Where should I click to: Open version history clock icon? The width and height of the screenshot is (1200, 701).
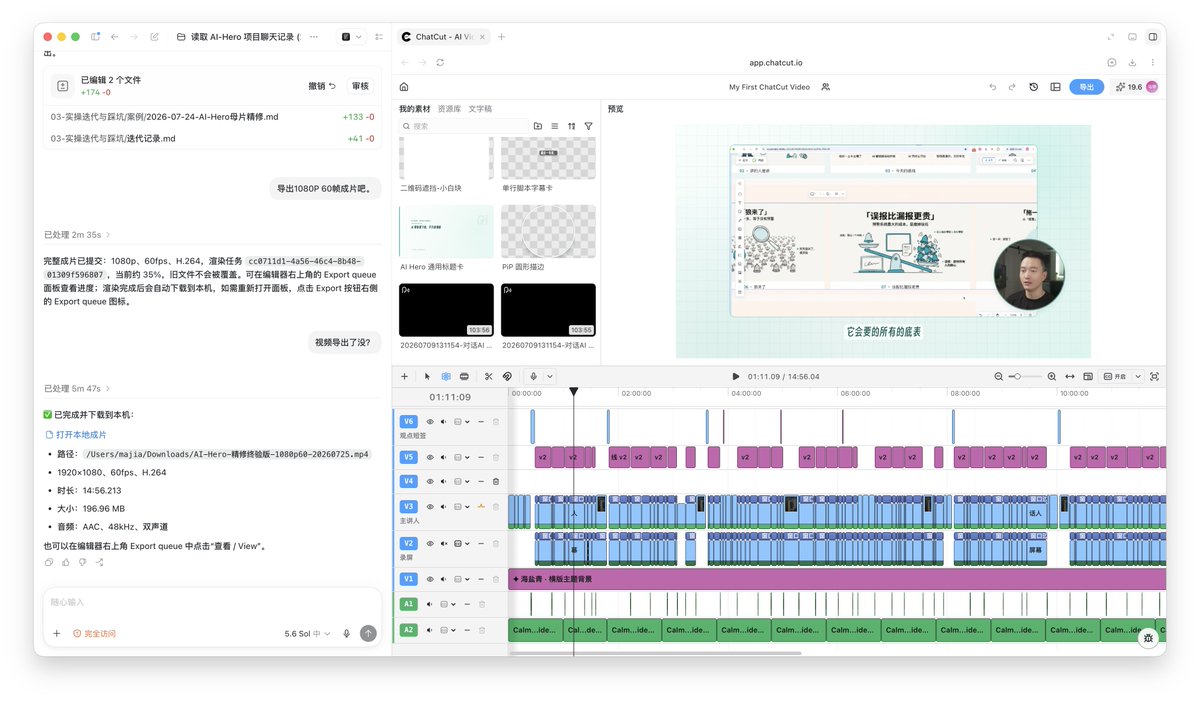pos(1033,87)
